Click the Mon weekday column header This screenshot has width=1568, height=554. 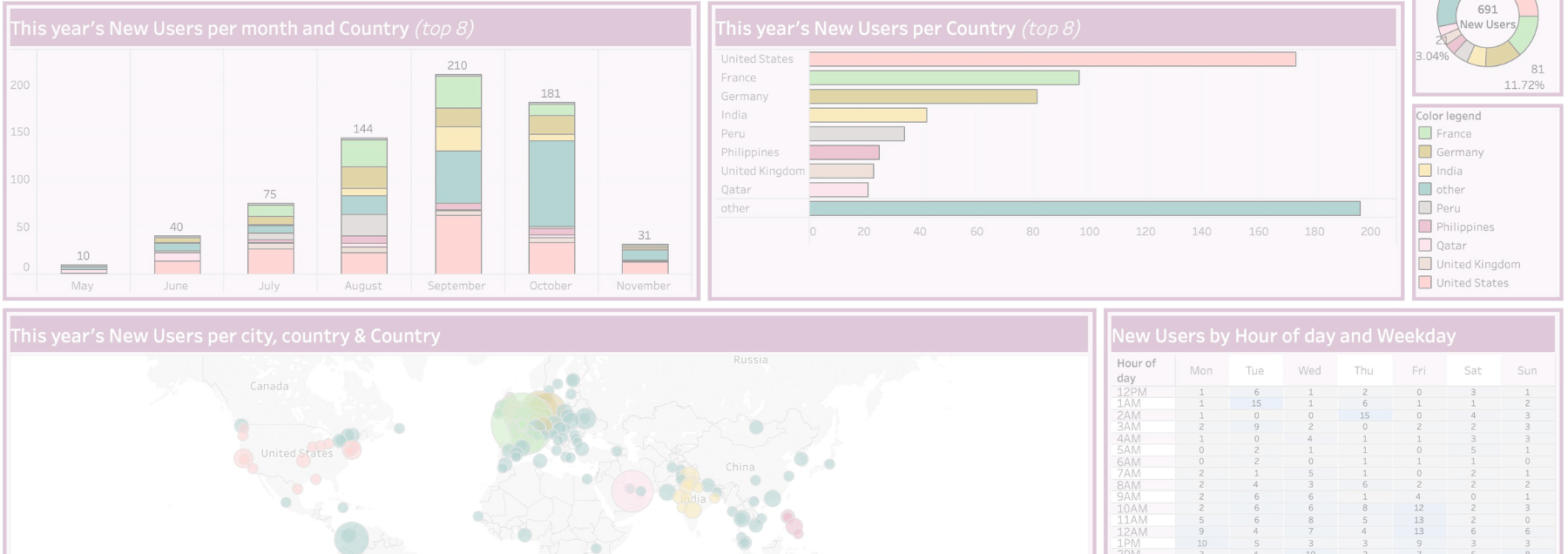click(1200, 370)
